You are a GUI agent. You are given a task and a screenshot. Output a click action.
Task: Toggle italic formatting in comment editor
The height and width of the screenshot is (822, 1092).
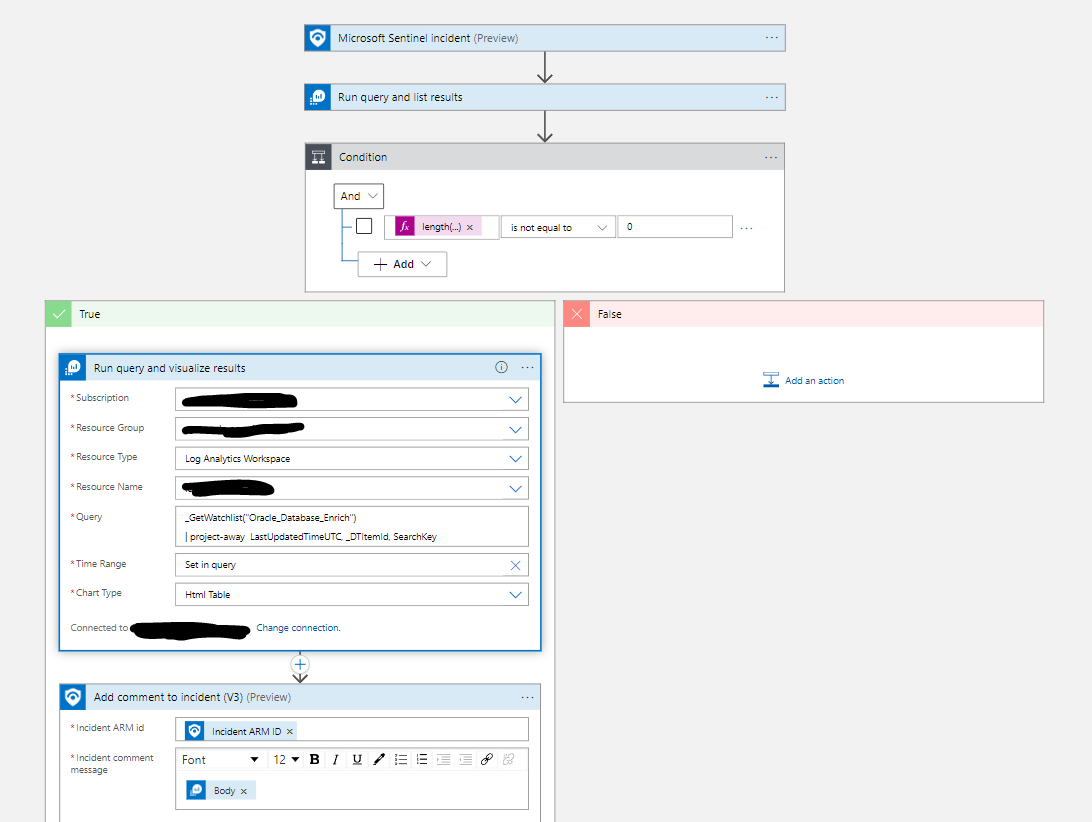tap(336, 760)
